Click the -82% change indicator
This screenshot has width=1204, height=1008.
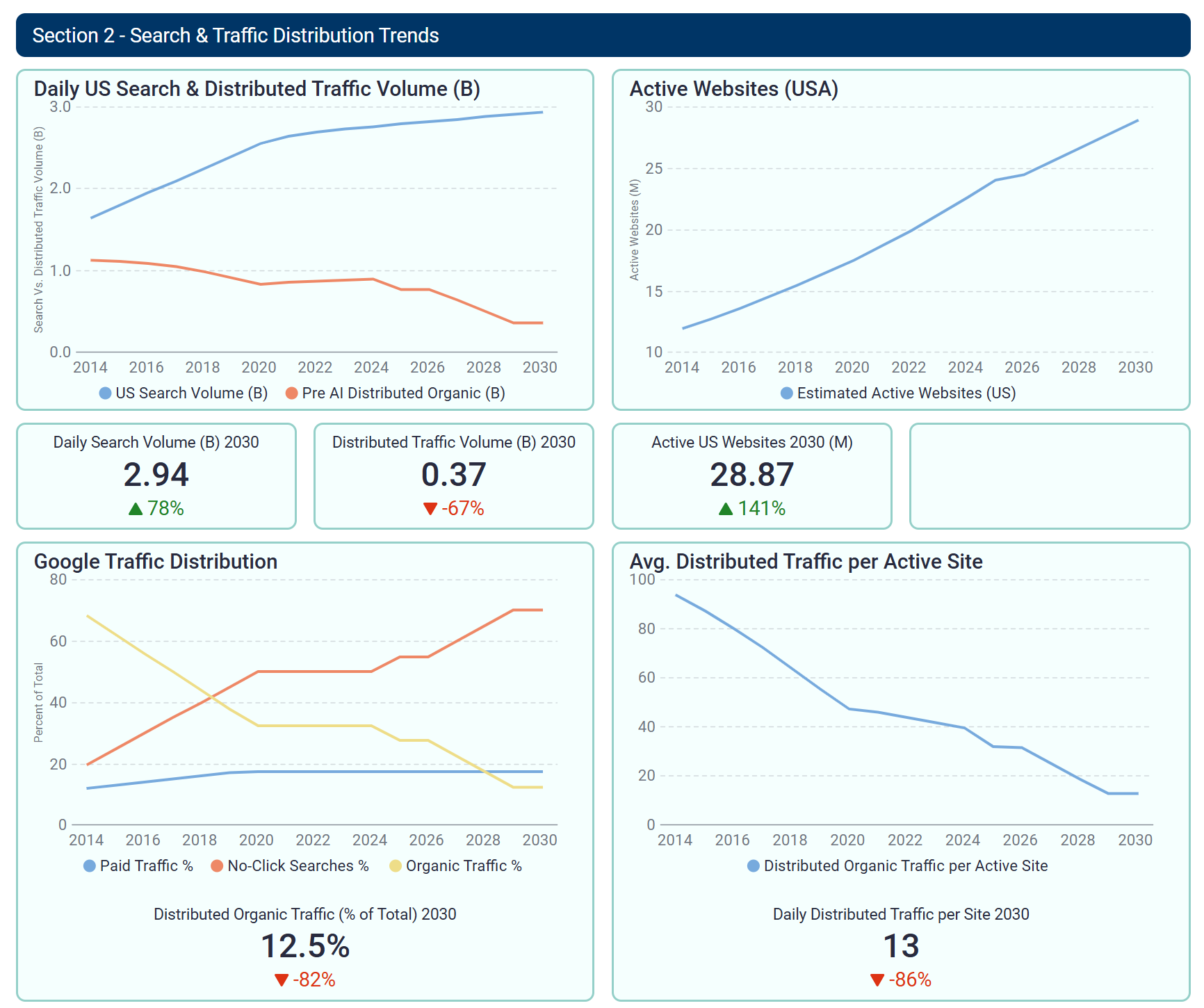click(x=314, y=980)
